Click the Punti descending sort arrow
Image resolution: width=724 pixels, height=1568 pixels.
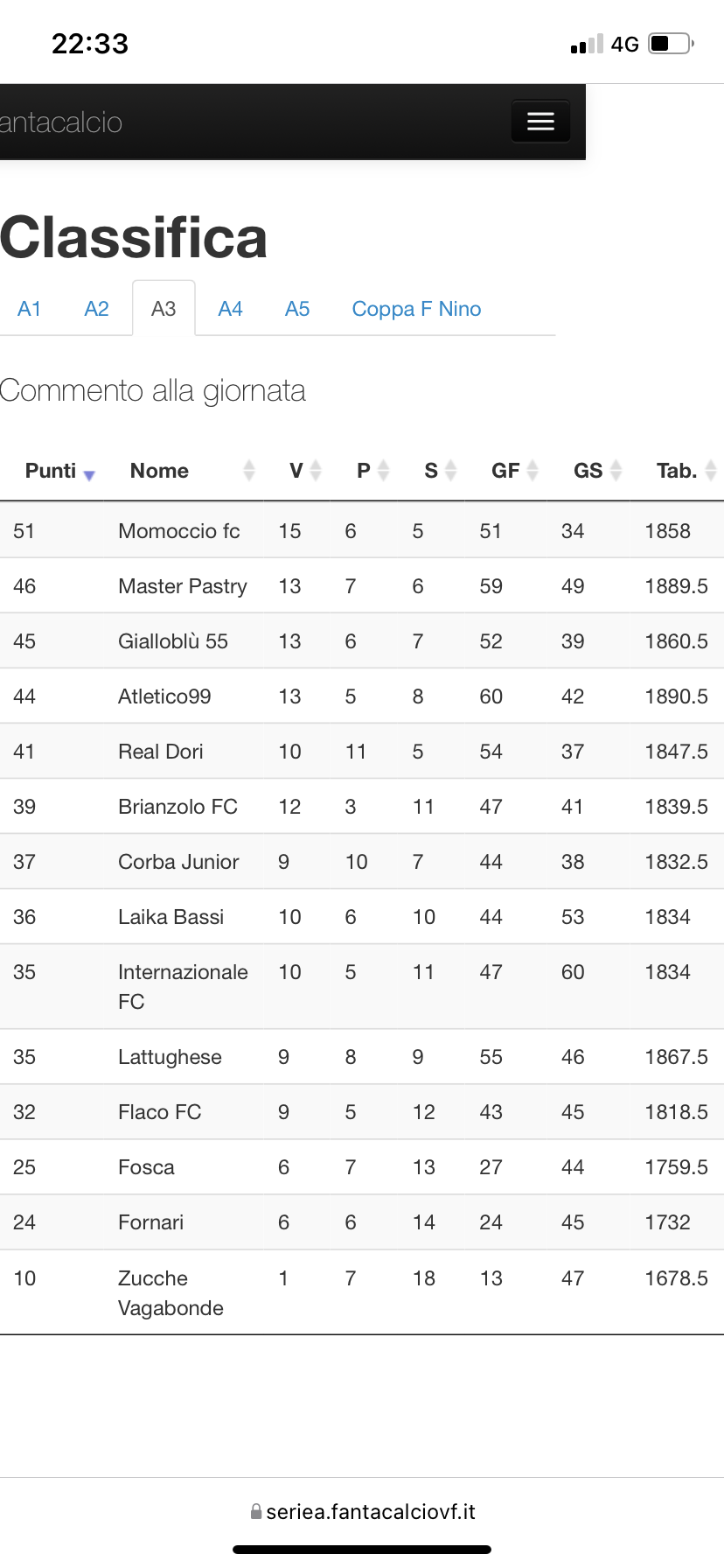pos(88,474)
